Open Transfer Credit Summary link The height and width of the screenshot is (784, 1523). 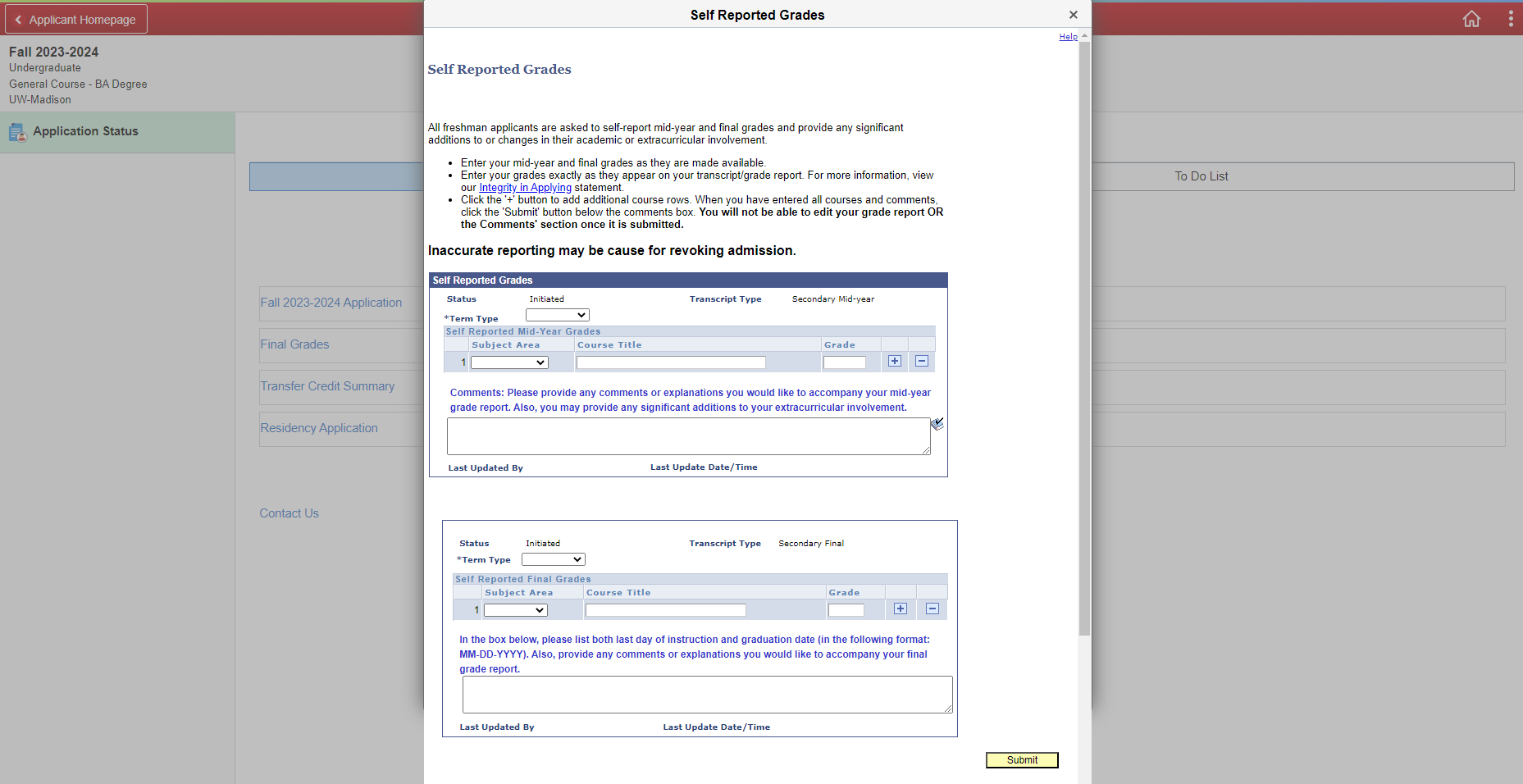click(327, 386)
